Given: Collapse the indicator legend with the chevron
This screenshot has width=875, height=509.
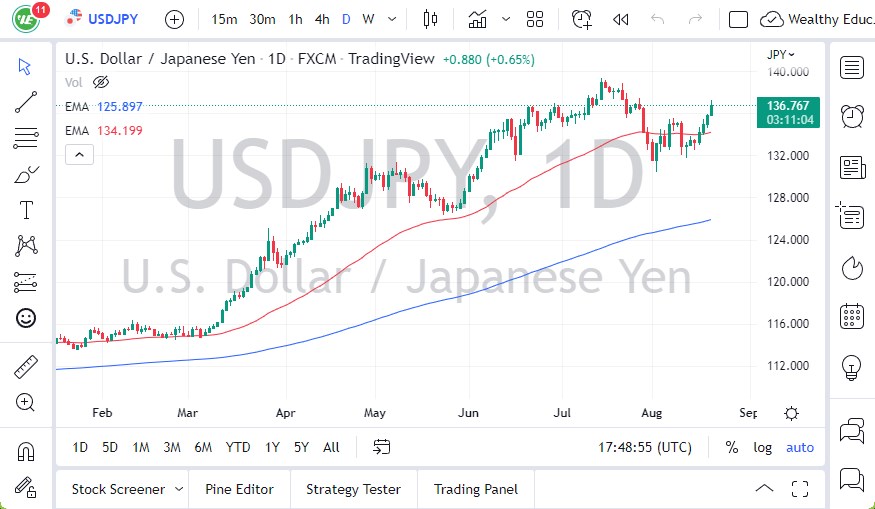Looking at the screenshot, I should click(x=79, y=154).
